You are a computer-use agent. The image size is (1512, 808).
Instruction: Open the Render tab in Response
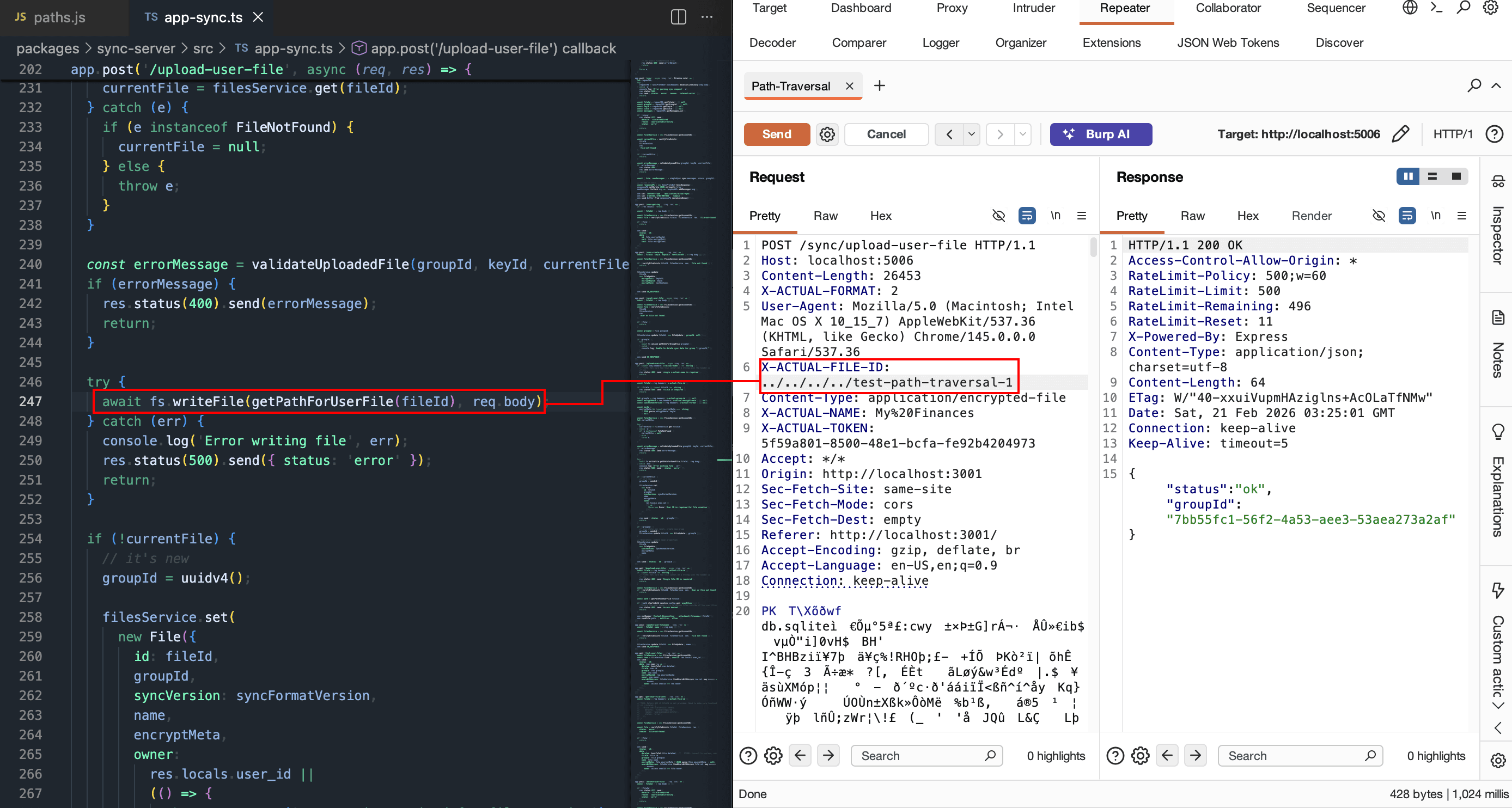point(1311,216)
